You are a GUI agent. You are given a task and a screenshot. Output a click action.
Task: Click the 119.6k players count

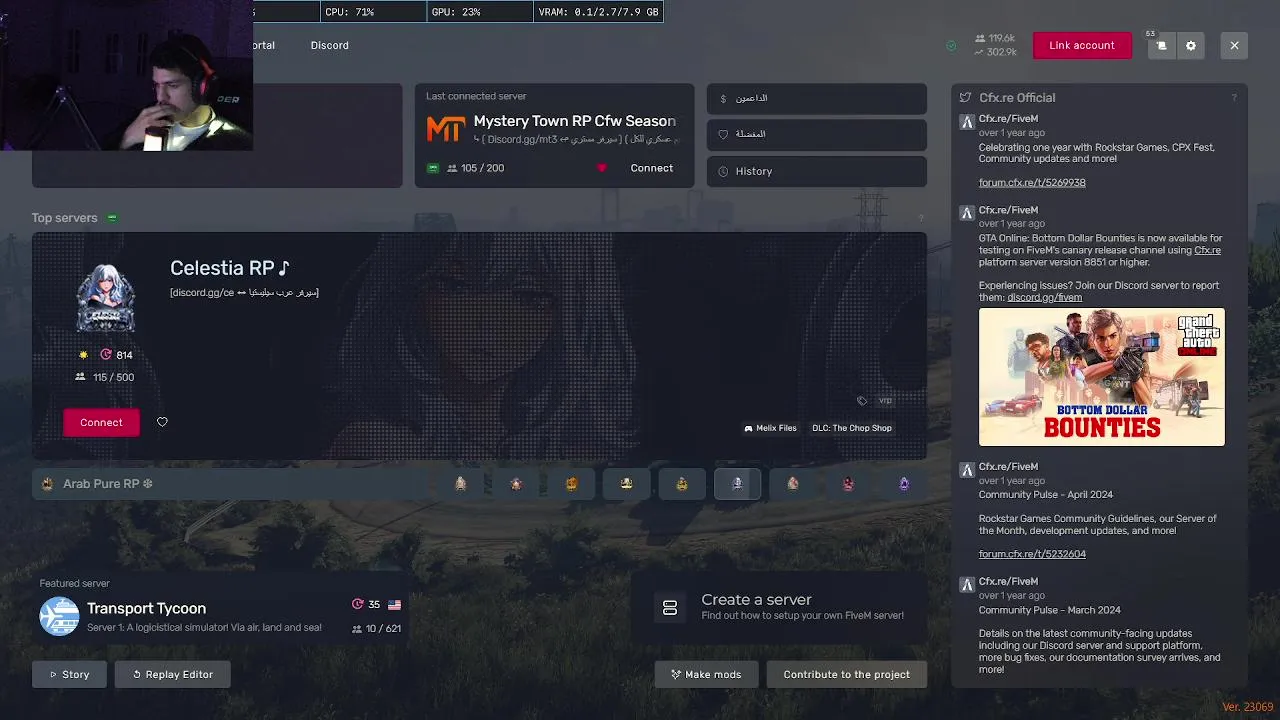[x=994, y=38]
